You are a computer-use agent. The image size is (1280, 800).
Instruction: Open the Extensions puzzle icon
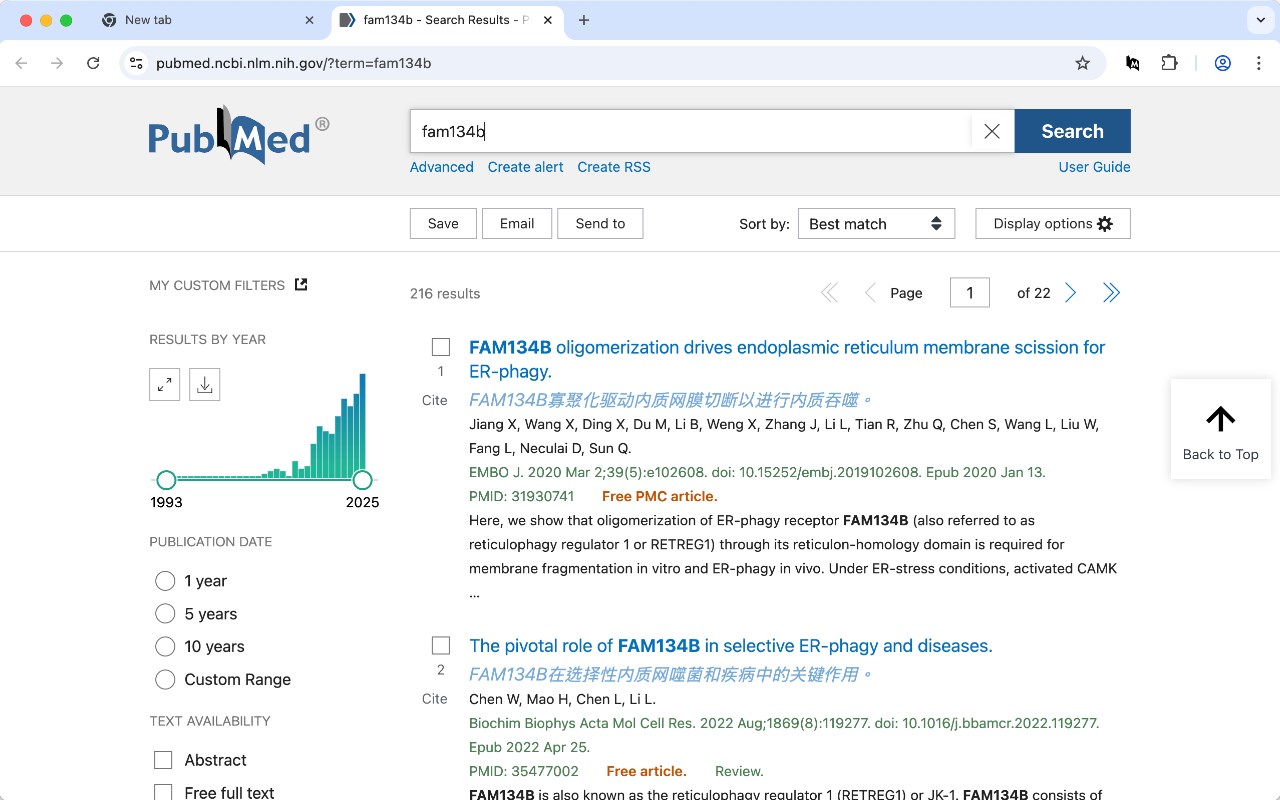click(x=1169, y=63)
